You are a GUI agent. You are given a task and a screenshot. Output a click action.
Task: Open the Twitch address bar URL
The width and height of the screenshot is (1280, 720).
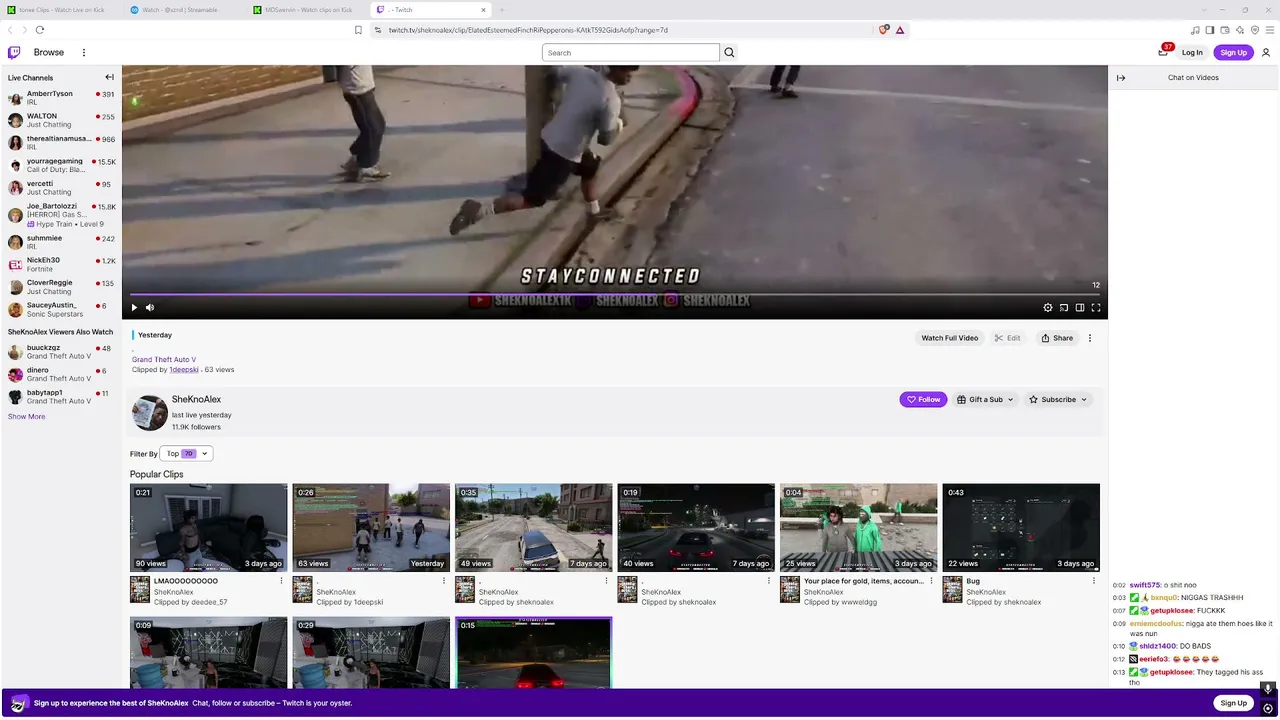[528, 30]
